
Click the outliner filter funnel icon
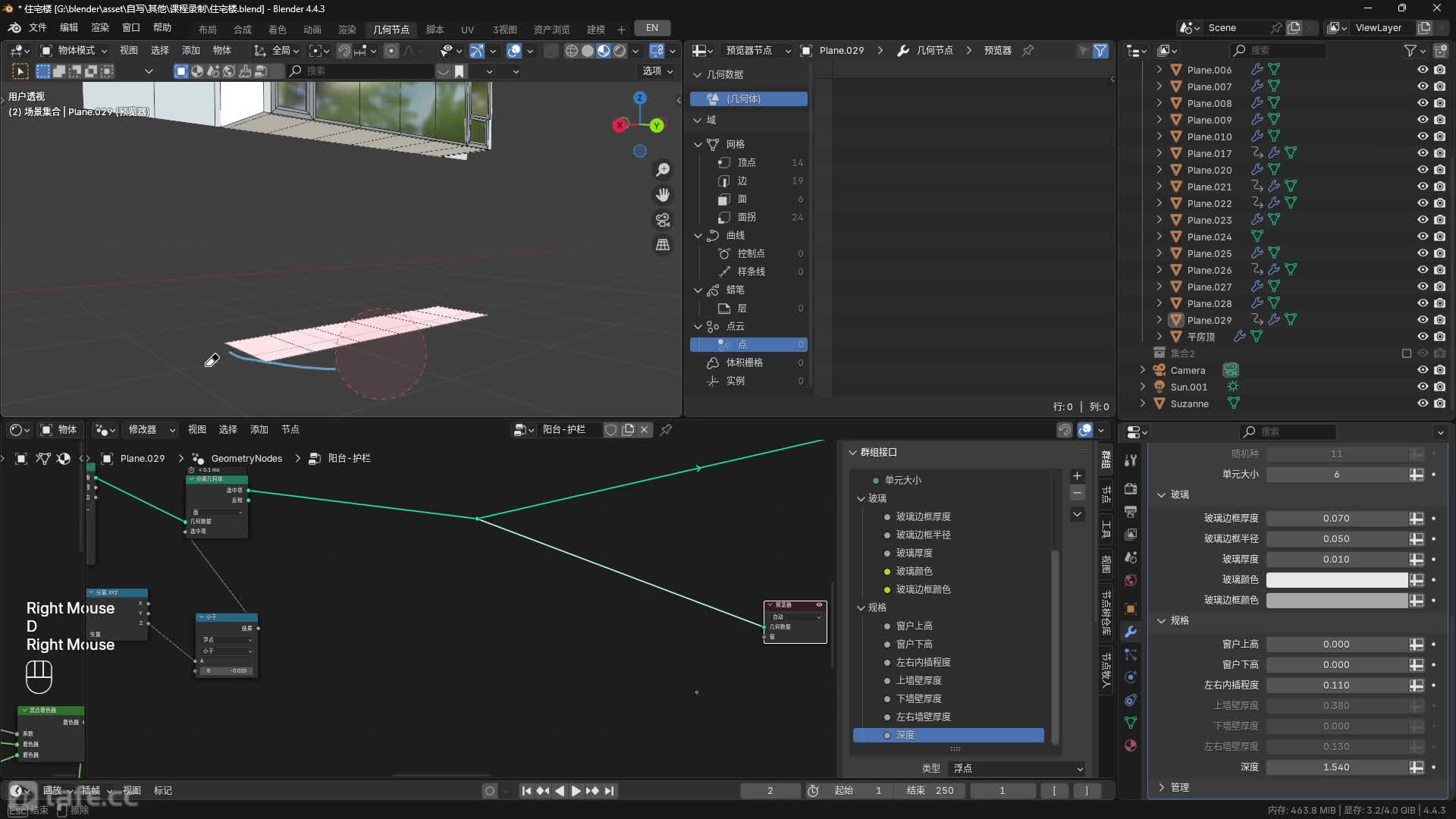pos(1410,51)
